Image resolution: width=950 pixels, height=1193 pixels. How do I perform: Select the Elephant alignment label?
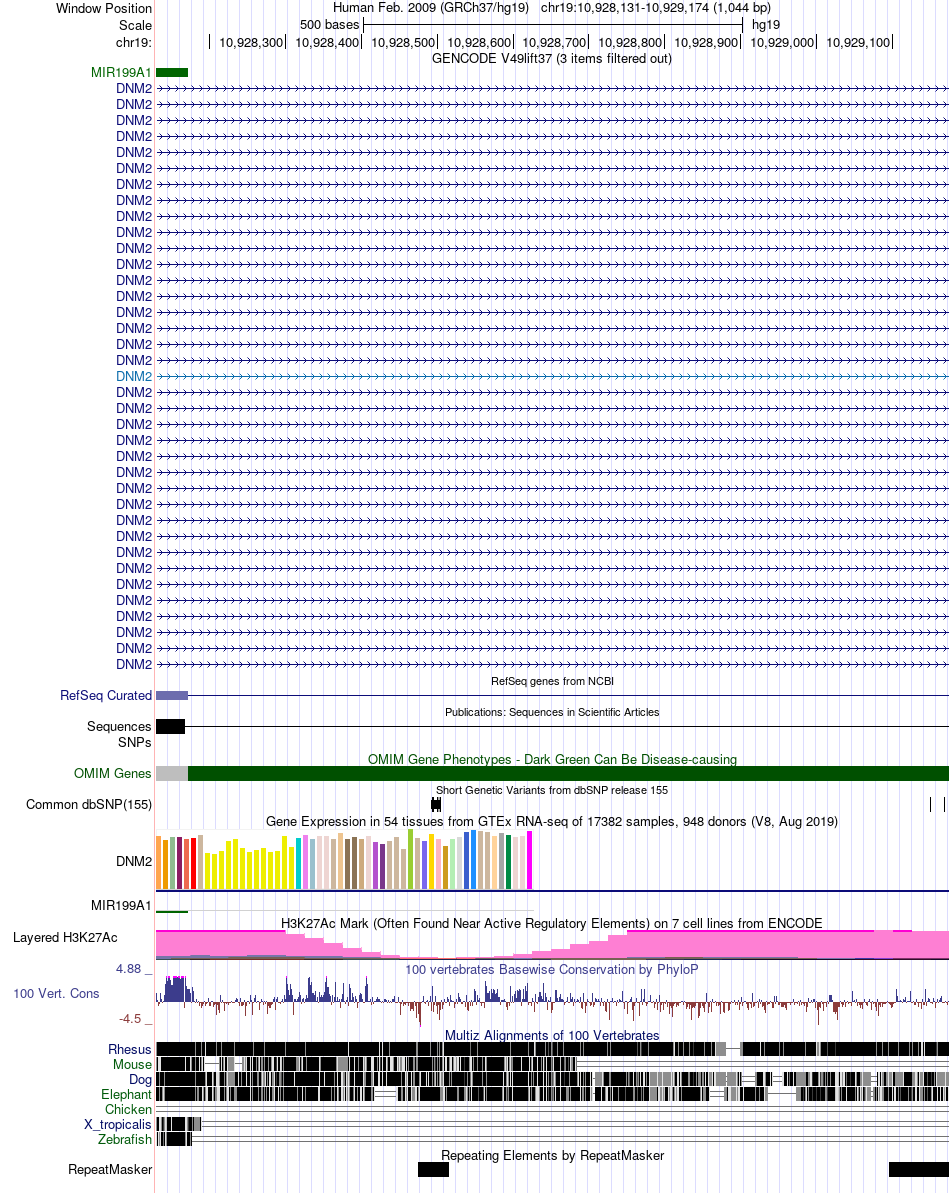click(x=126, y=1094)
